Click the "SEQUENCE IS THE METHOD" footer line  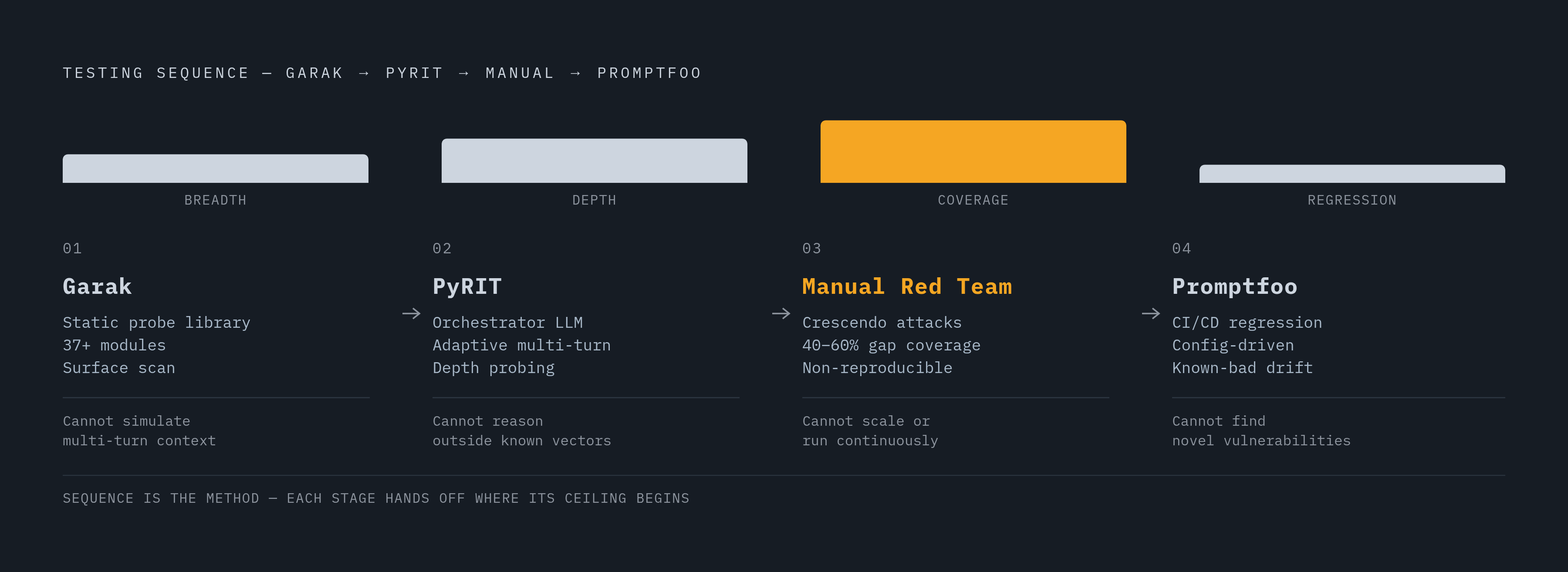tap(376, 498)
